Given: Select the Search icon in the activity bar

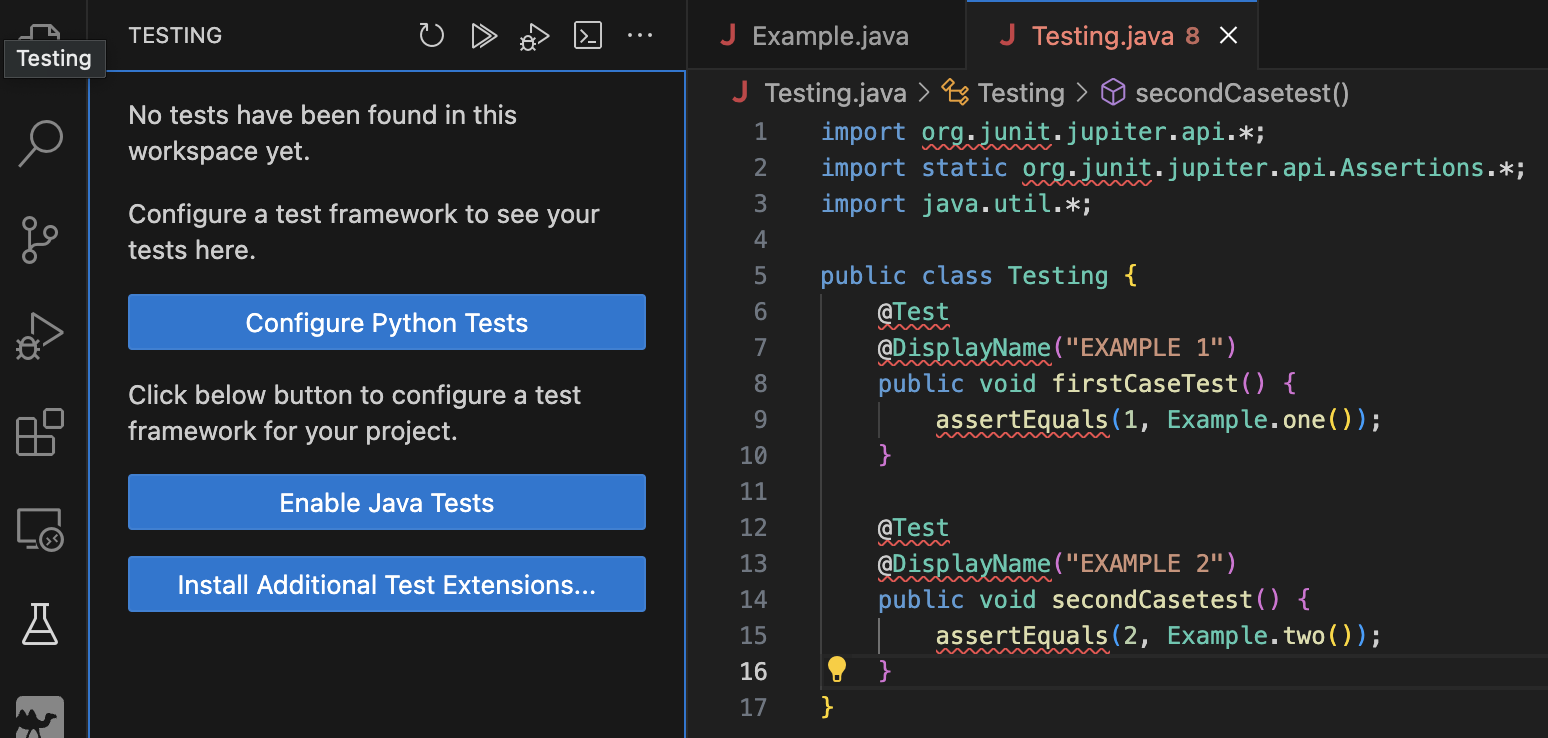Looking at the screenshot, I should [x=40, y=143].
